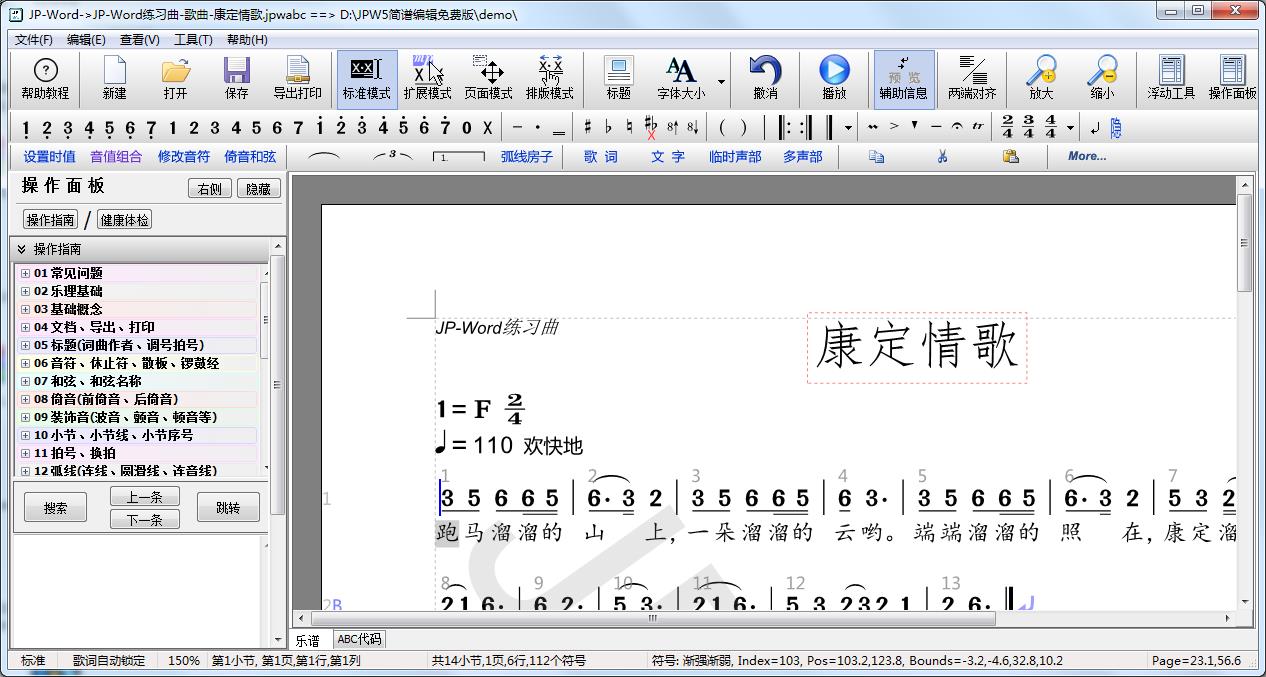
Task: Toggle off 预览辅助信息 preview info
Action: [903, 78]
